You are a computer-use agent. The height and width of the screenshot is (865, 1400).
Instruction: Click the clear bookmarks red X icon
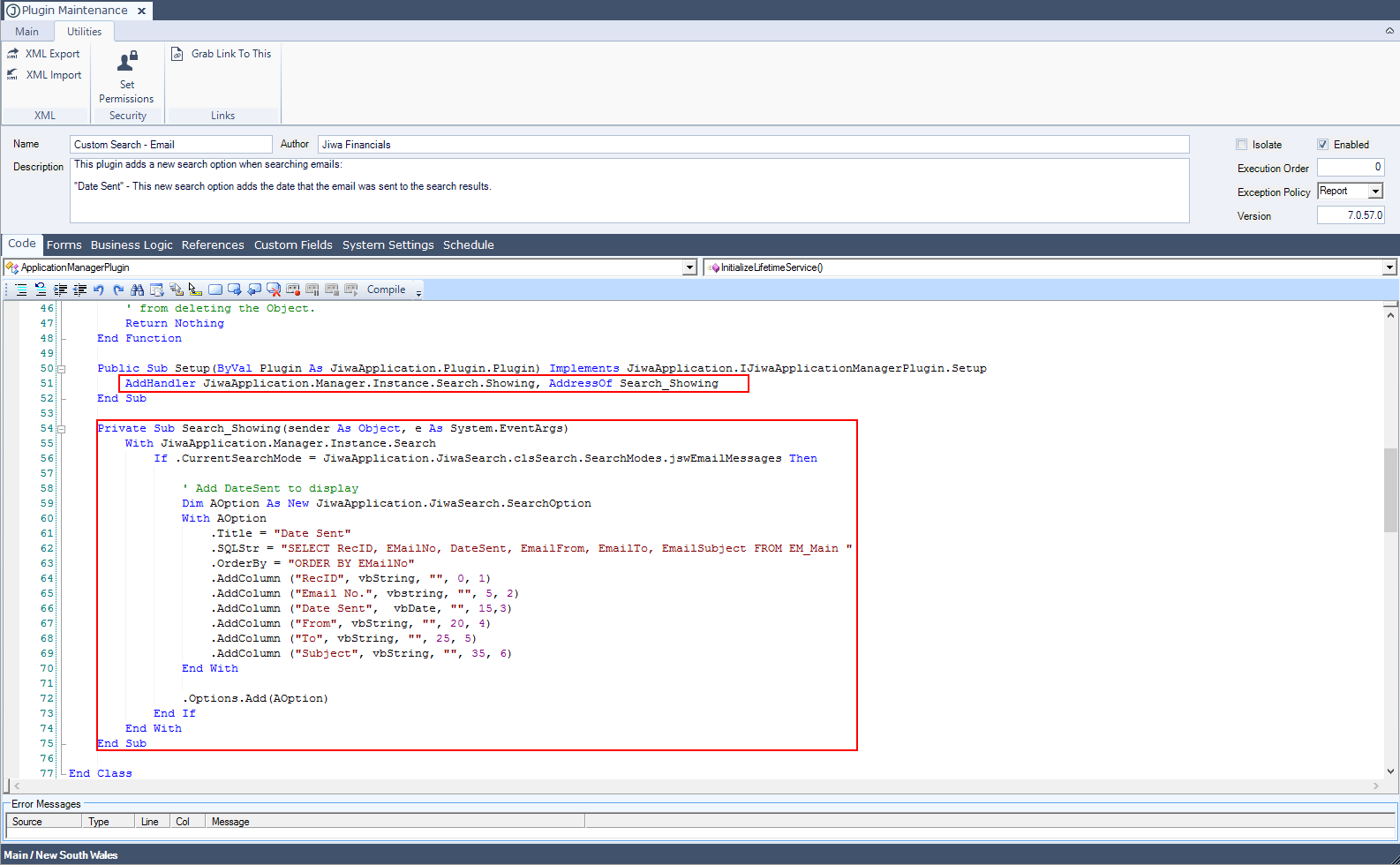pyautogui.click(x=274, y=290)
